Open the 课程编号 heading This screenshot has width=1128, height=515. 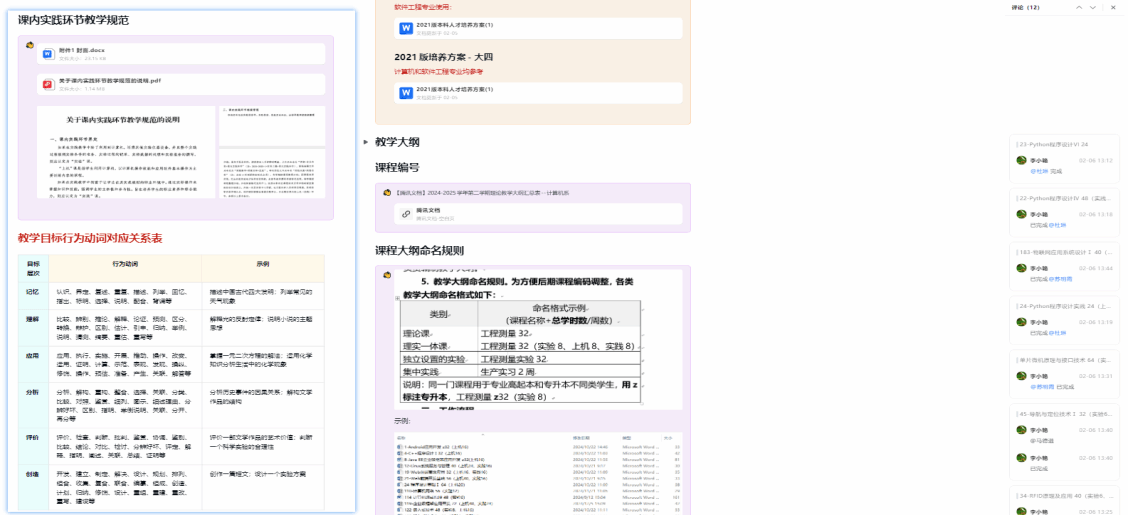pyautogui.click(x=397, y=167)
